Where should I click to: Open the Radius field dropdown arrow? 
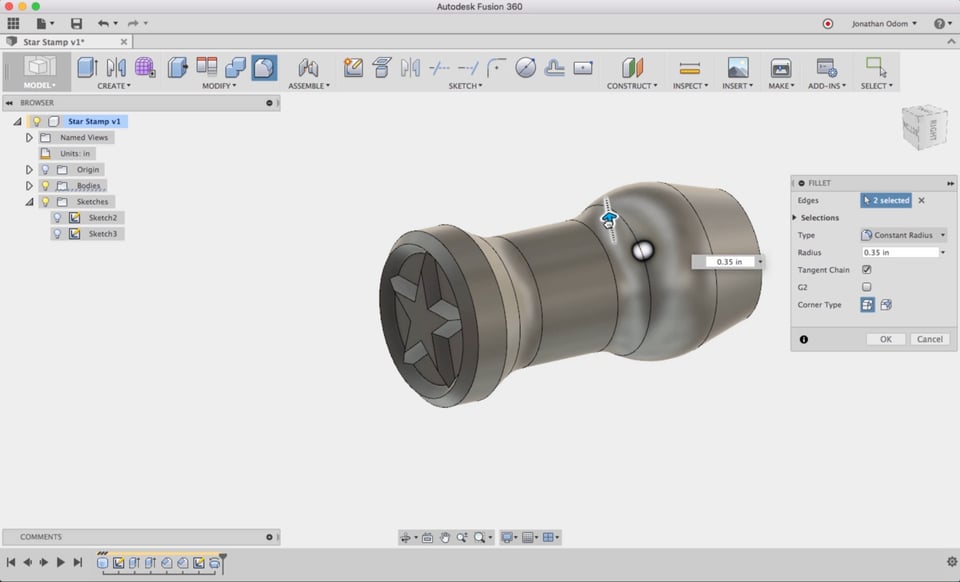pos(943,252)
